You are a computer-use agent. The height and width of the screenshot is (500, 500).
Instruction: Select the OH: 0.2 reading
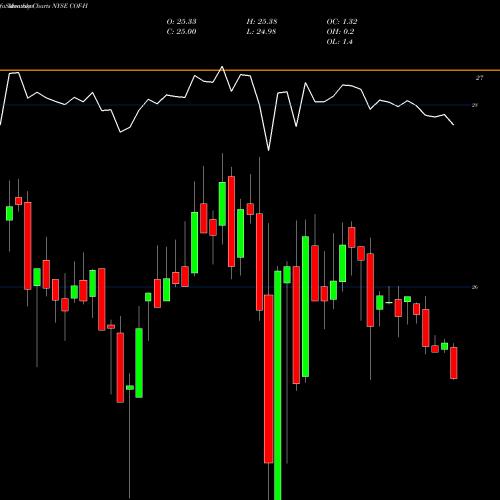340,32
